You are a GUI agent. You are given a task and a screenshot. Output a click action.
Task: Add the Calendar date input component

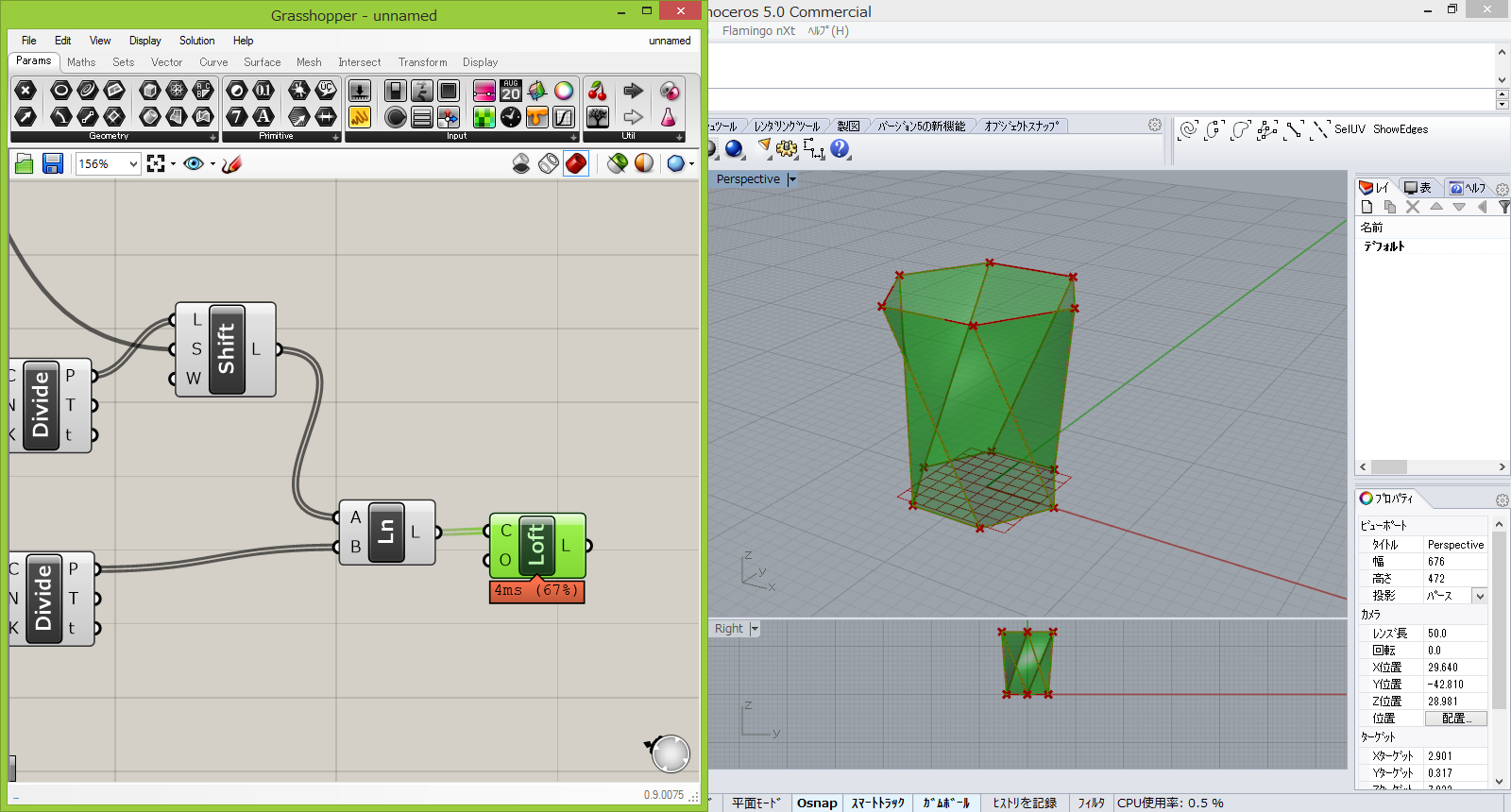pyautogui.click(x=511, y=91)
